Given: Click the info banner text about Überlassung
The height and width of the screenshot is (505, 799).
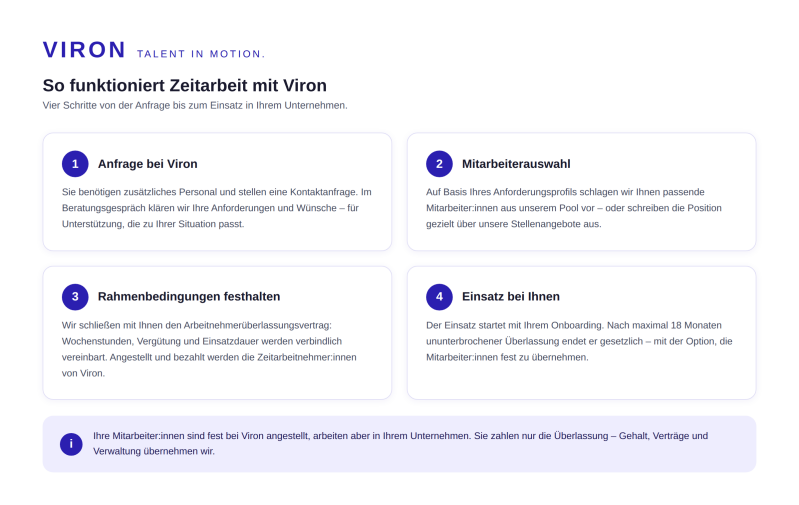Looking at the screenshot, I should coord(401,443).
